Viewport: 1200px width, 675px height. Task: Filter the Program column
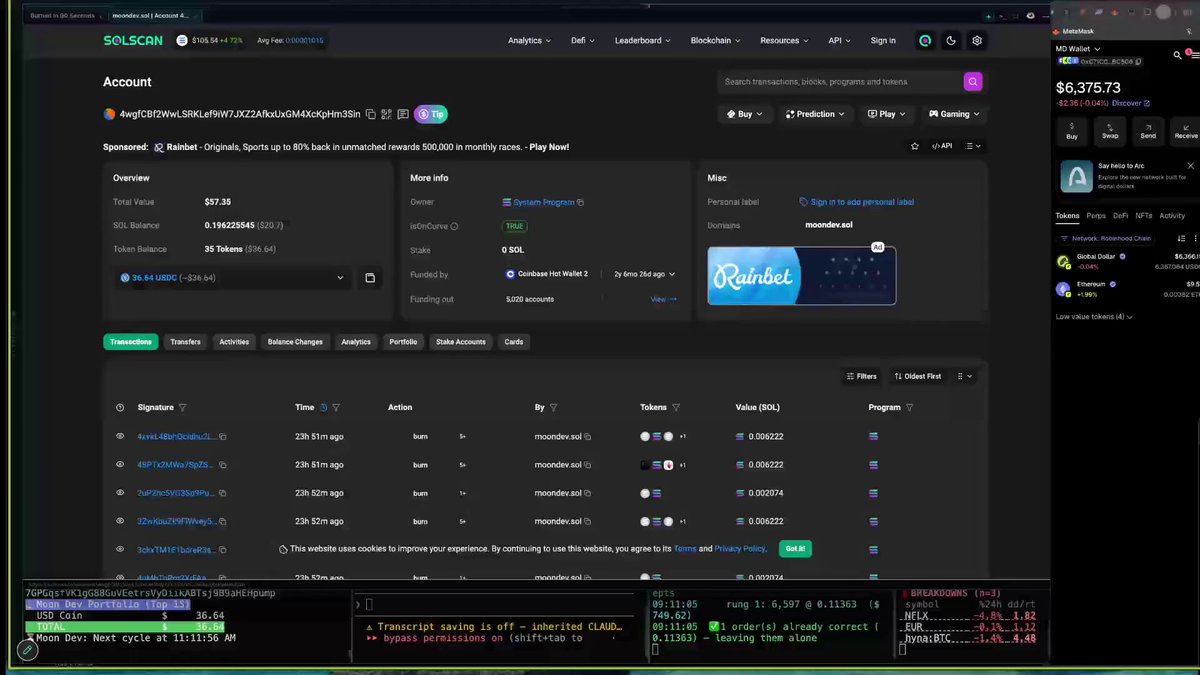909,408
